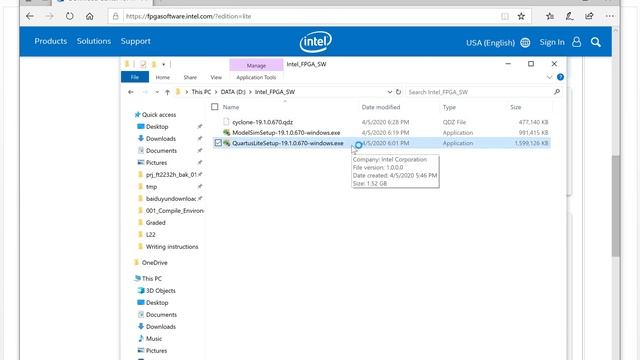Click USA (English) region selector
Image resolution: width=640 pixels, height=360 pixels.
pos(490,43)
